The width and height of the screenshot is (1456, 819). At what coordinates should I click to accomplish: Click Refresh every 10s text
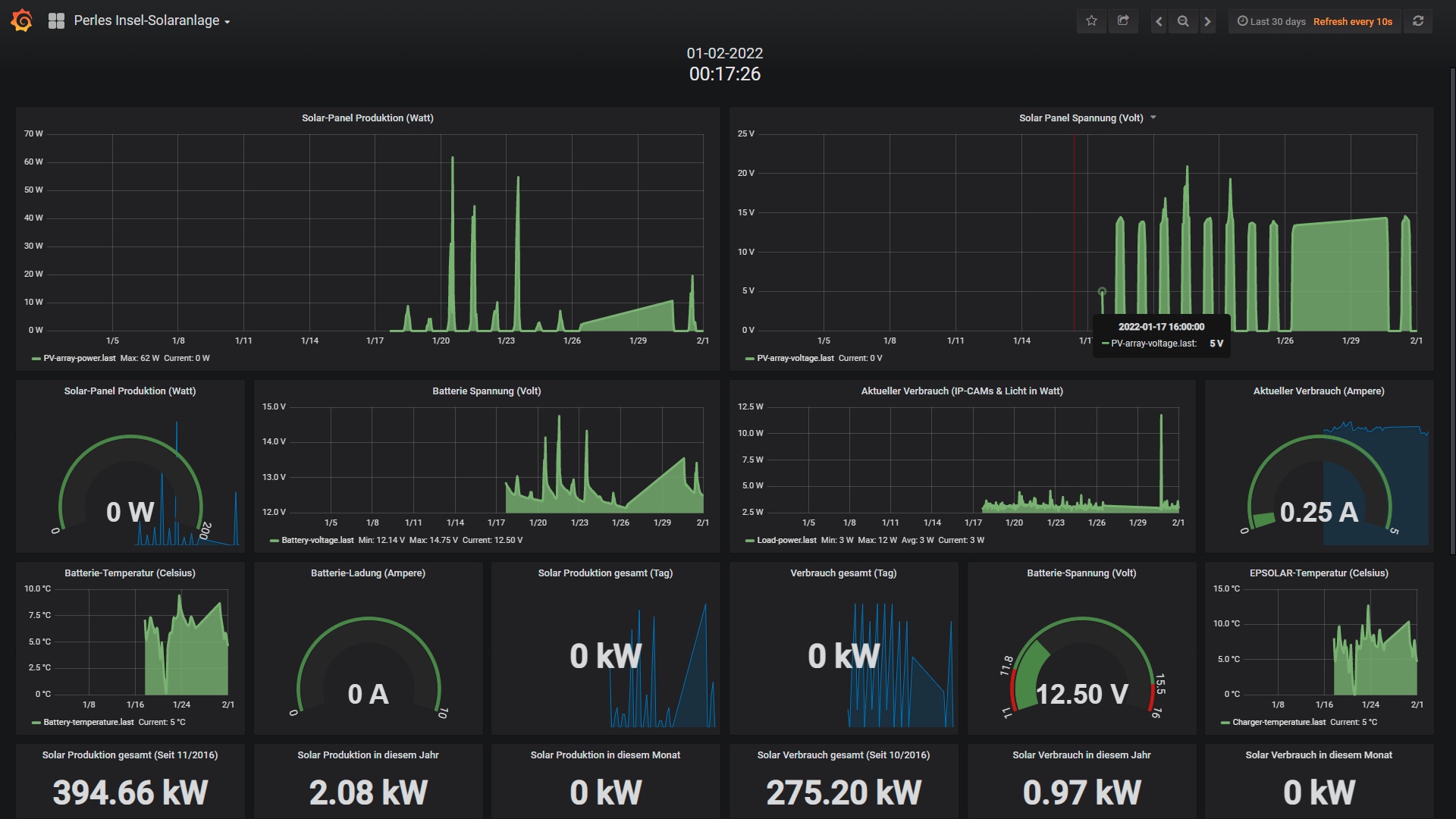coord(1352,21)
